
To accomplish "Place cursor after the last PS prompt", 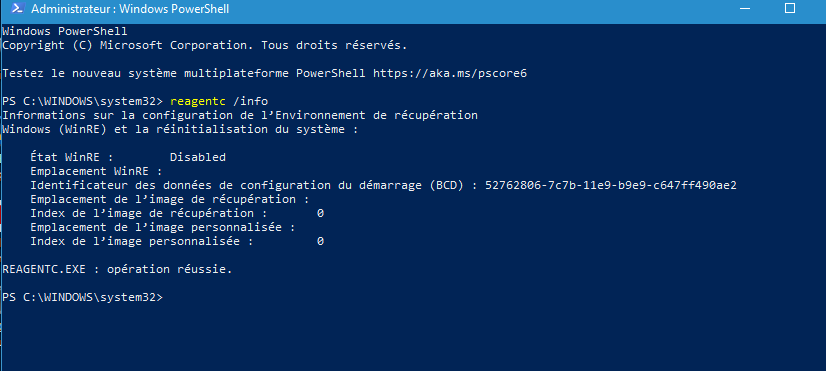I will pyautogui.click(x=168, y=297).
